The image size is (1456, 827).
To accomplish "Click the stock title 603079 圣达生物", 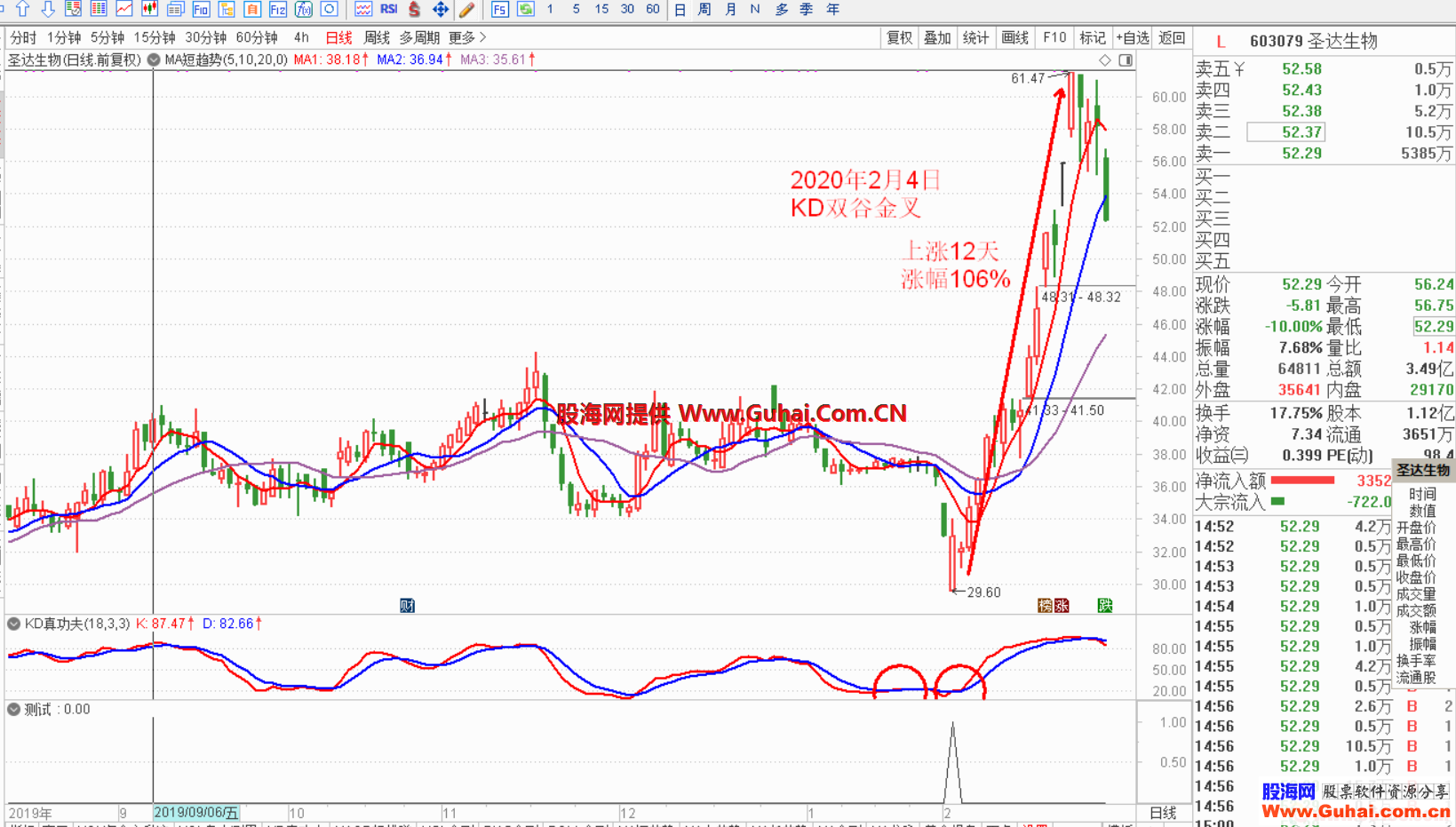I will coord(1313,41).
